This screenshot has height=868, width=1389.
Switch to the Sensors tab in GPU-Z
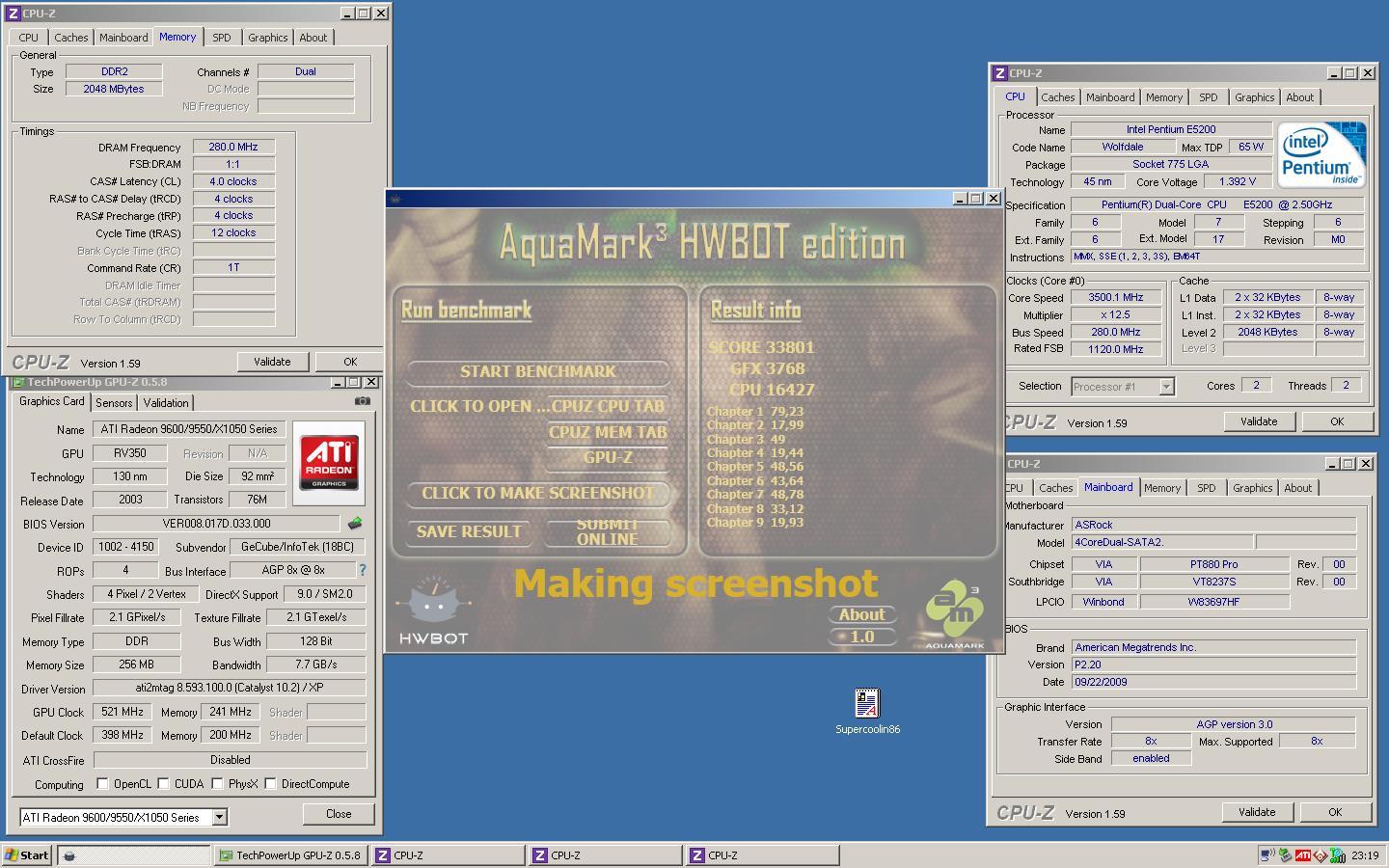point(114,403)
